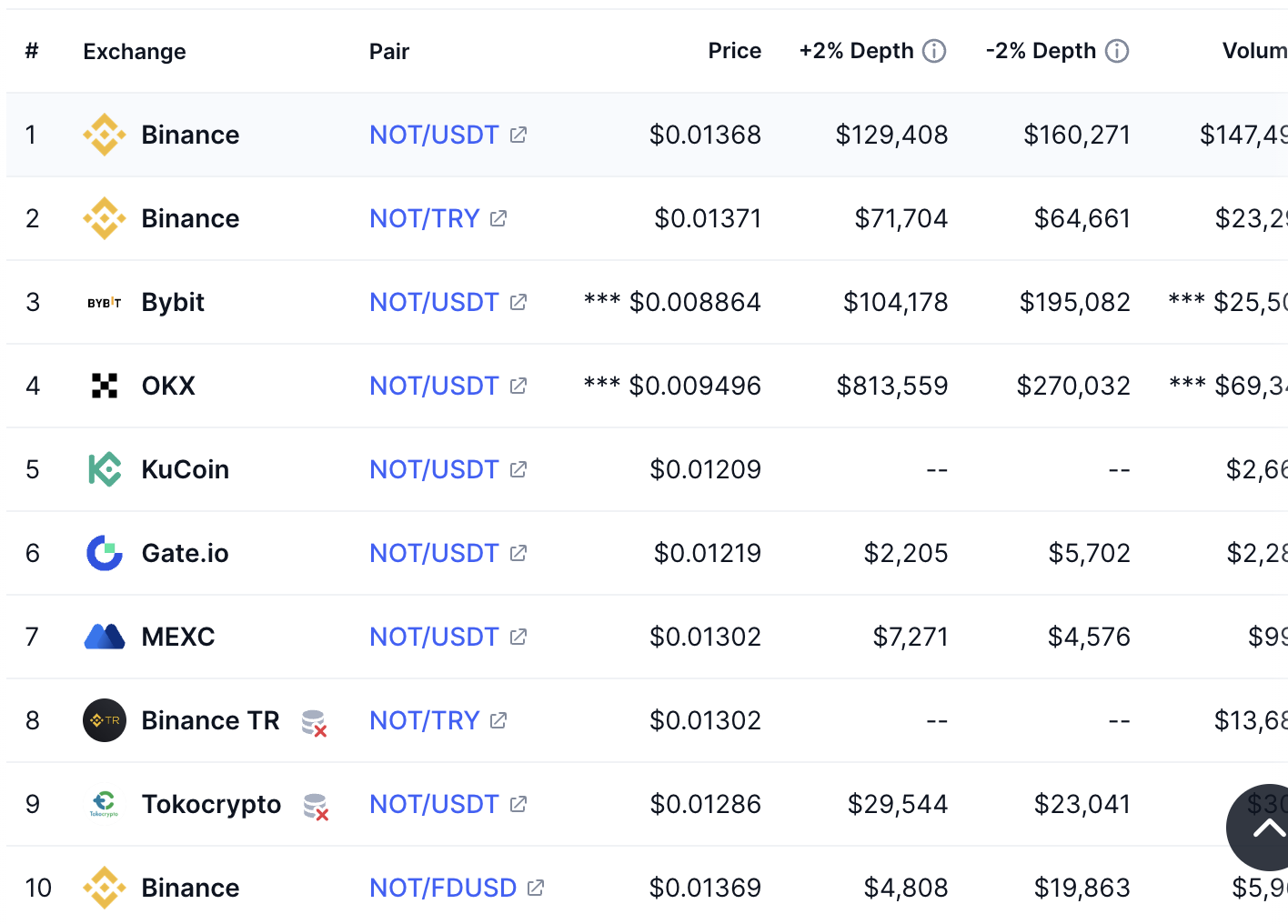The width and height of the screenshot is (1288, 924).
Task: Sort by the Exchange column header
Action: pos(135,52)
